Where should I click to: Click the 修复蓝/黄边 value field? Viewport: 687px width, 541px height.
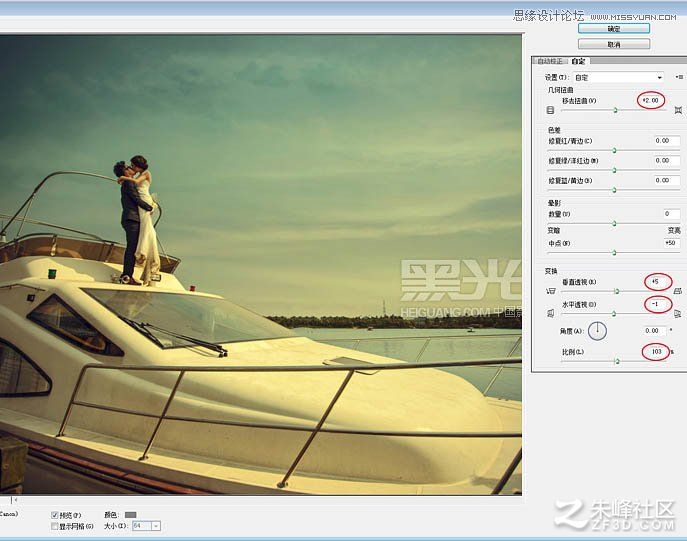667,180
